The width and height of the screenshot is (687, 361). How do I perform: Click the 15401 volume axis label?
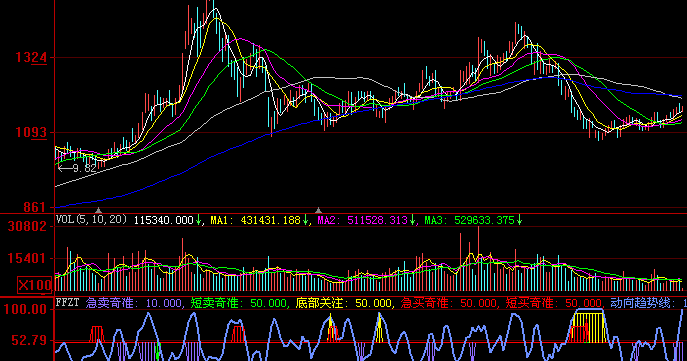coord(27,258)
